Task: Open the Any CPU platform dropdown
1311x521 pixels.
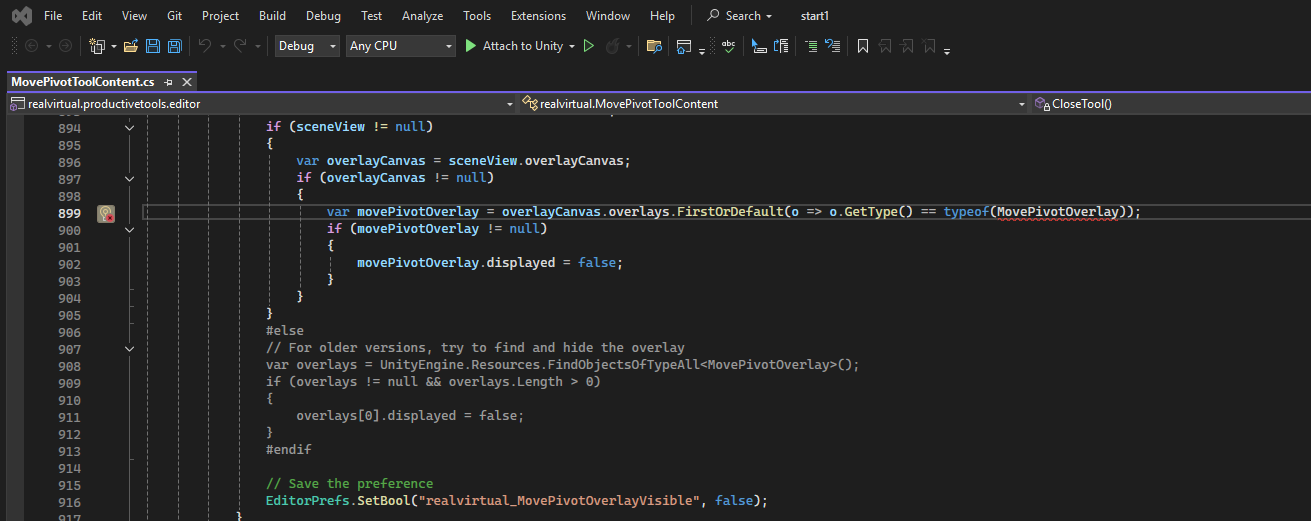Action: [400, 46]
